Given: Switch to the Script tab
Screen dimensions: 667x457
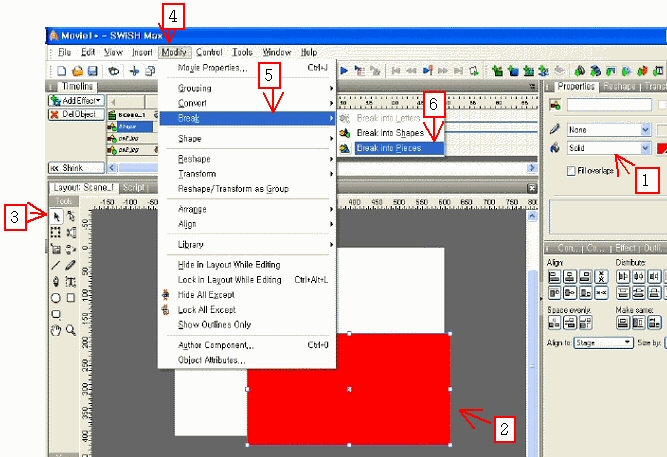Looking at the screenshot, I should tap(134, 188).
